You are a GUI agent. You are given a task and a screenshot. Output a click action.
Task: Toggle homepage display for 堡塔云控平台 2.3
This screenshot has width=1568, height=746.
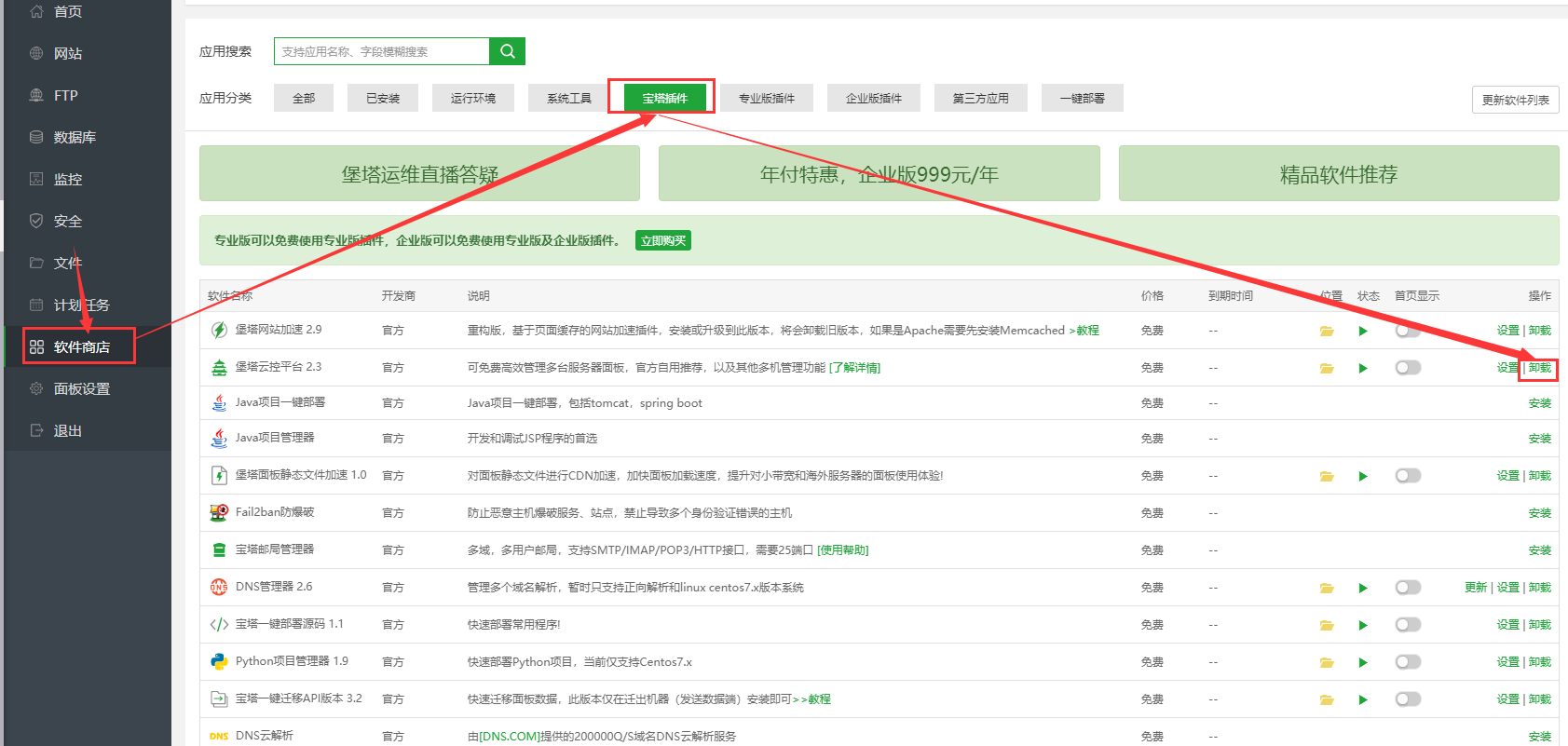(x=1408, y=368)
